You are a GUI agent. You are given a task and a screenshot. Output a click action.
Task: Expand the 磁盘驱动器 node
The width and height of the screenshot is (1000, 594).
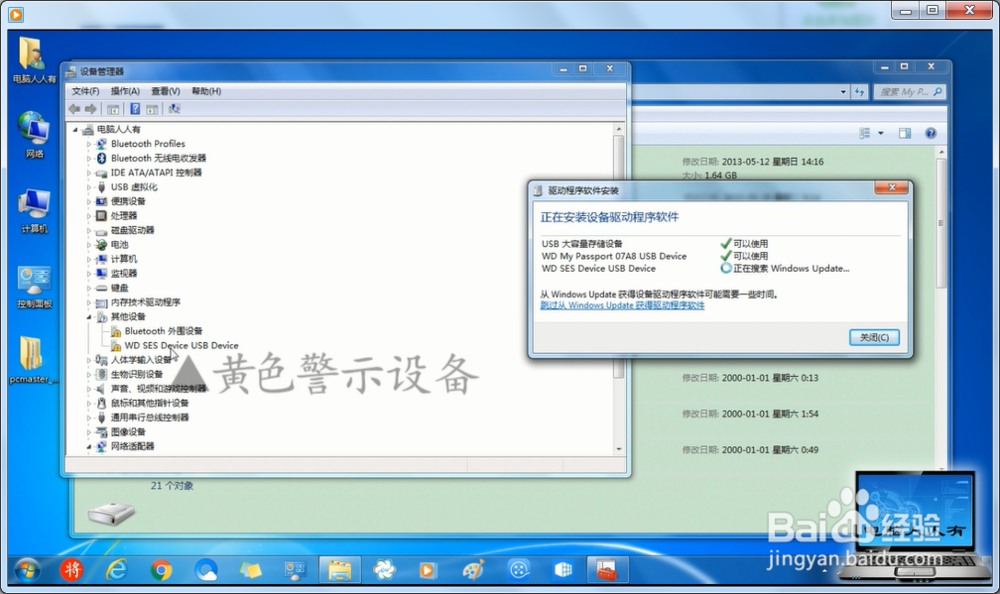[89, 230]
